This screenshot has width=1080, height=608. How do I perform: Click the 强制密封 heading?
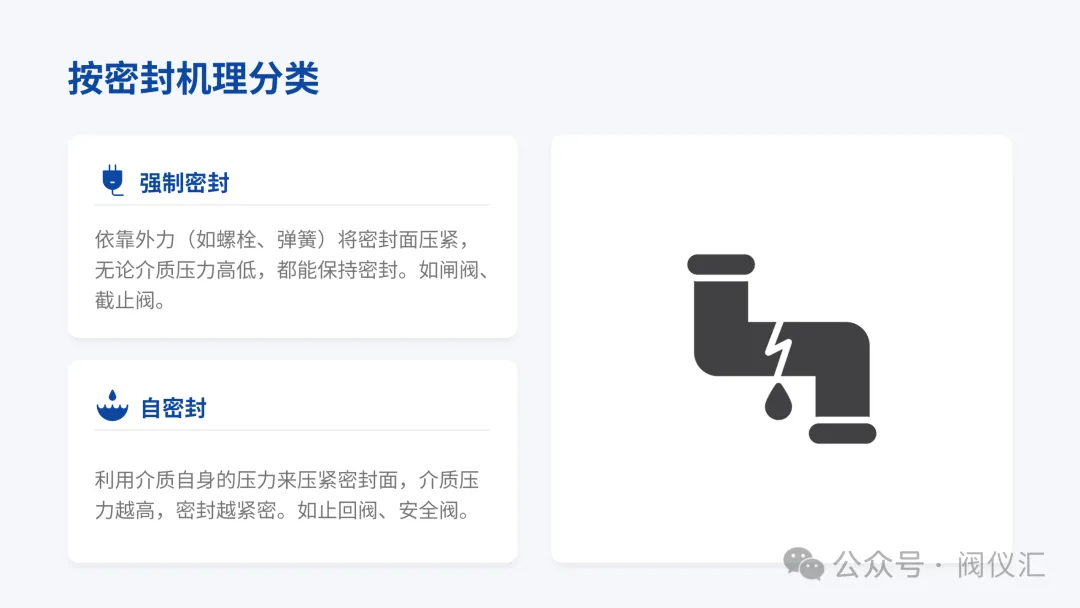[x=184, y=183]
